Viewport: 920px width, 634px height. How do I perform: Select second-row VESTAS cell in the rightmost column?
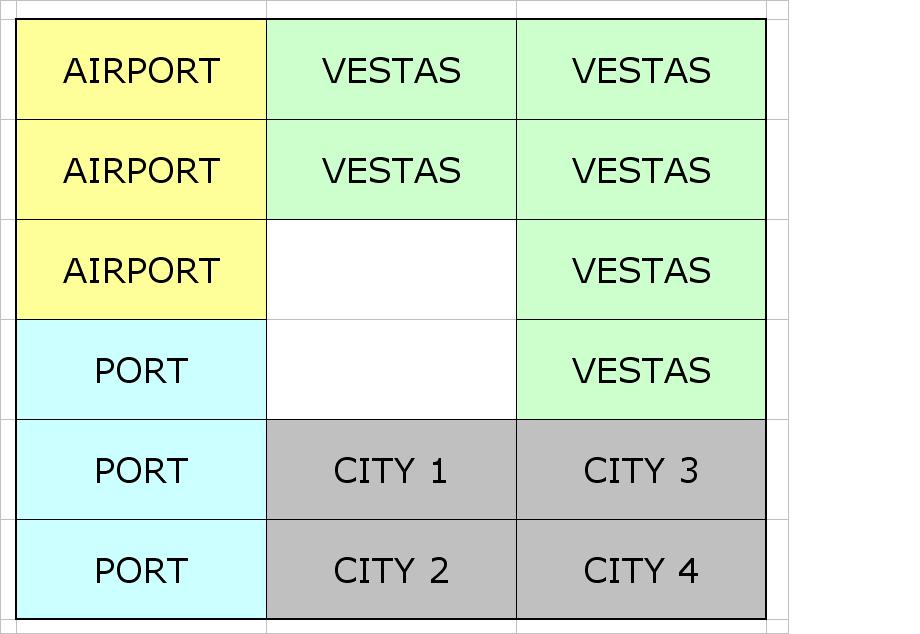pyautogui.click(x=641, y=170)
